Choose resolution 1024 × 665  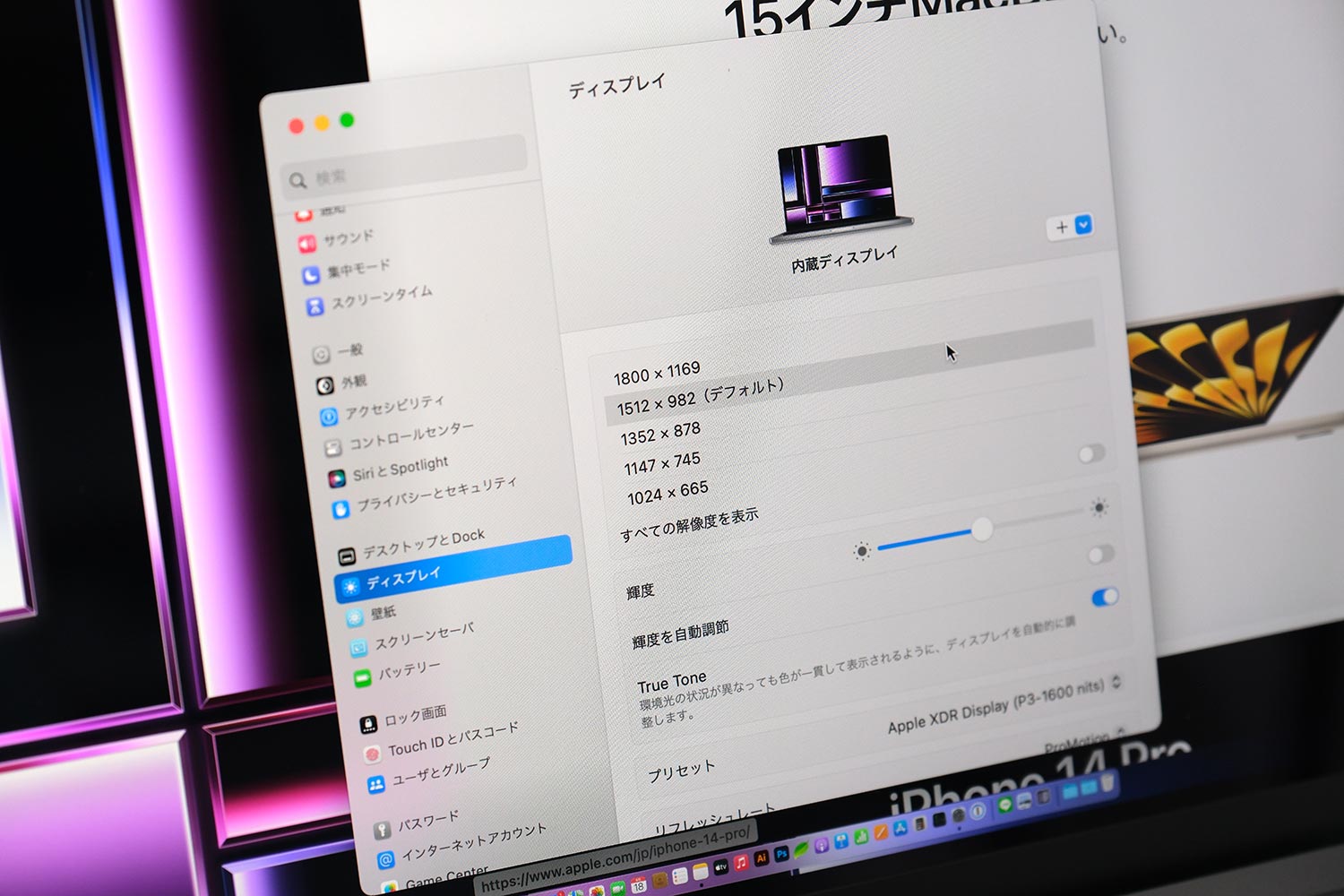(x=668, y=493)
